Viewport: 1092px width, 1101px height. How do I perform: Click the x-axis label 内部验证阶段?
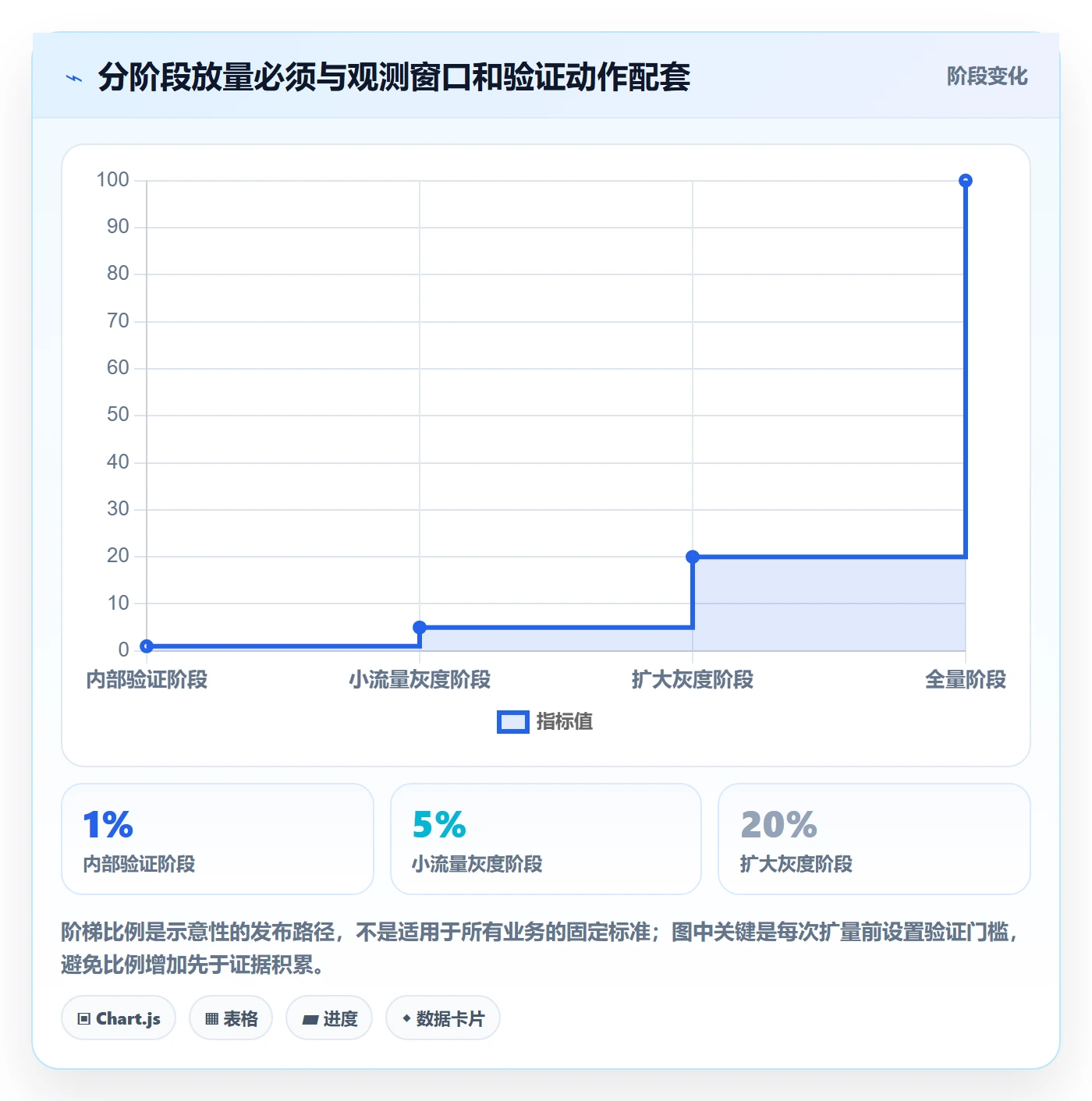[147, 680]
